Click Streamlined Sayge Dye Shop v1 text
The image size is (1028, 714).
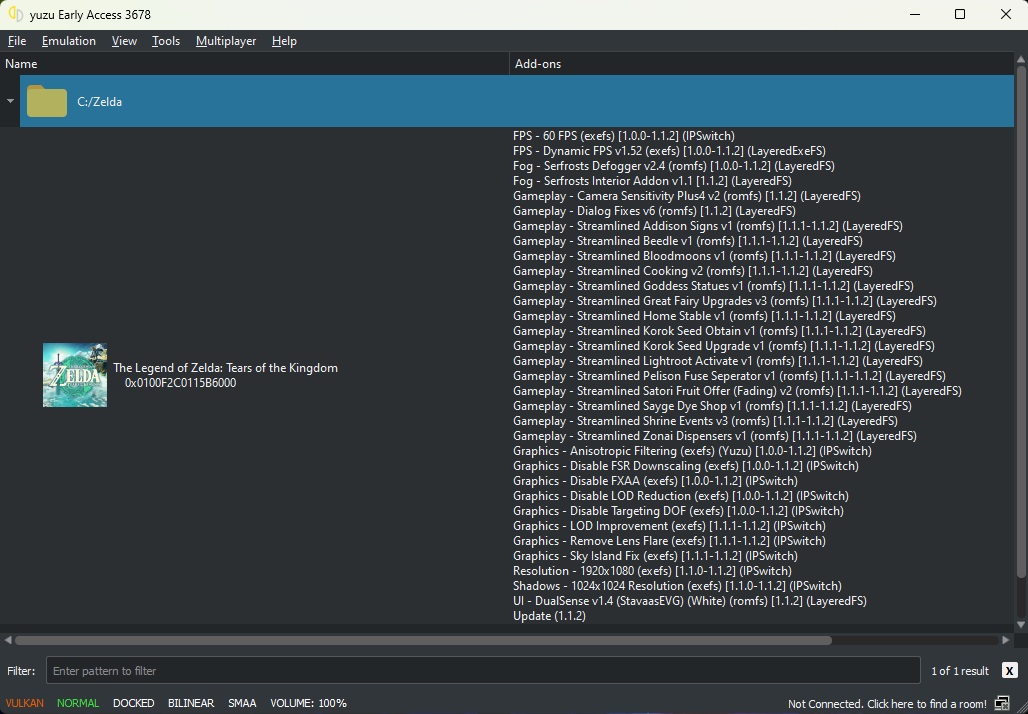712,406
